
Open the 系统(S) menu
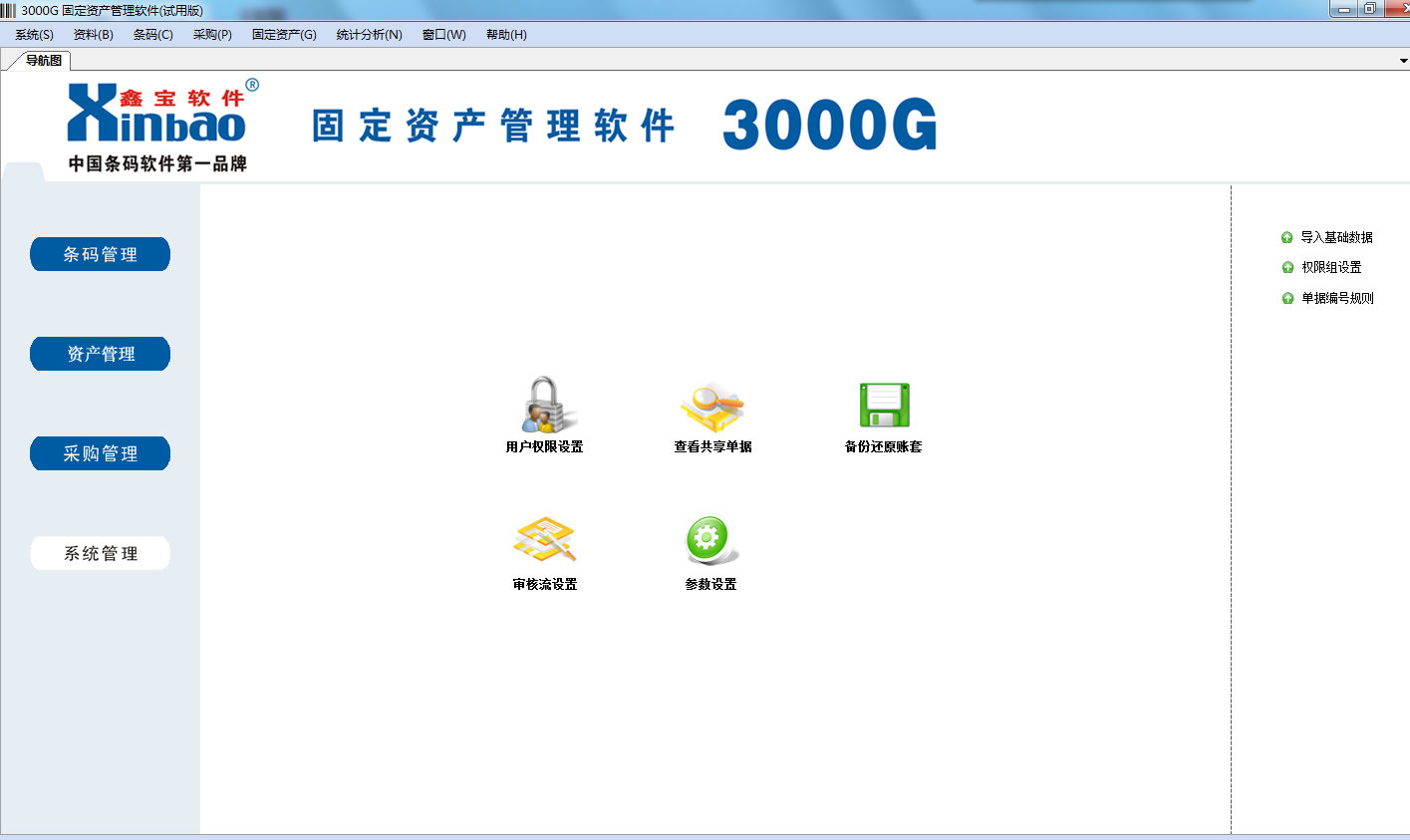34,35
